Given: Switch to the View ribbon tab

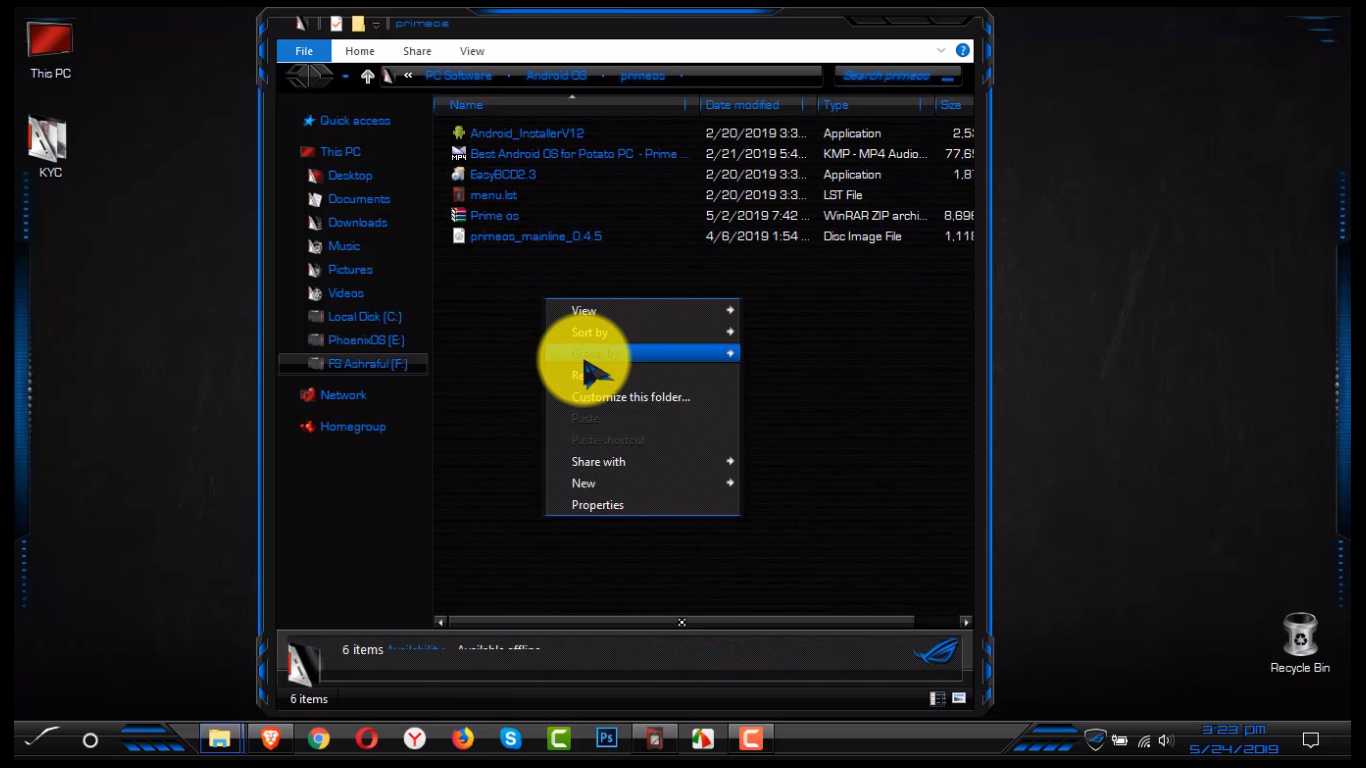Looking at the screenshot, I should point(472,51).
